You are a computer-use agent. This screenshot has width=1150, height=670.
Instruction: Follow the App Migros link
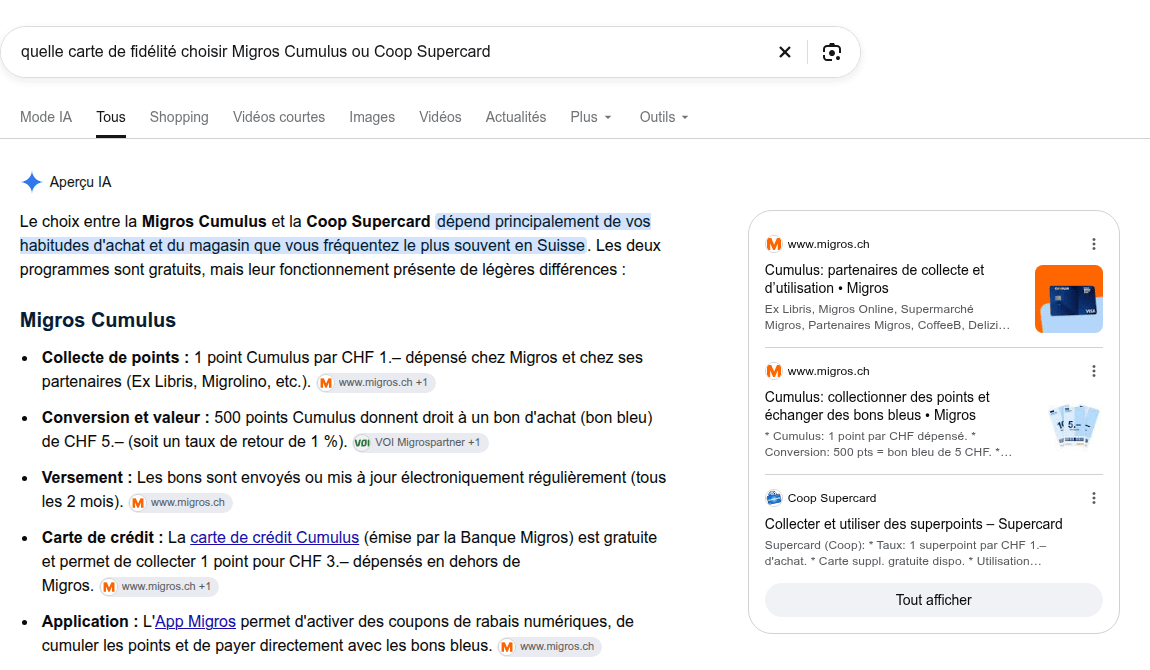(x=195, y=622)
